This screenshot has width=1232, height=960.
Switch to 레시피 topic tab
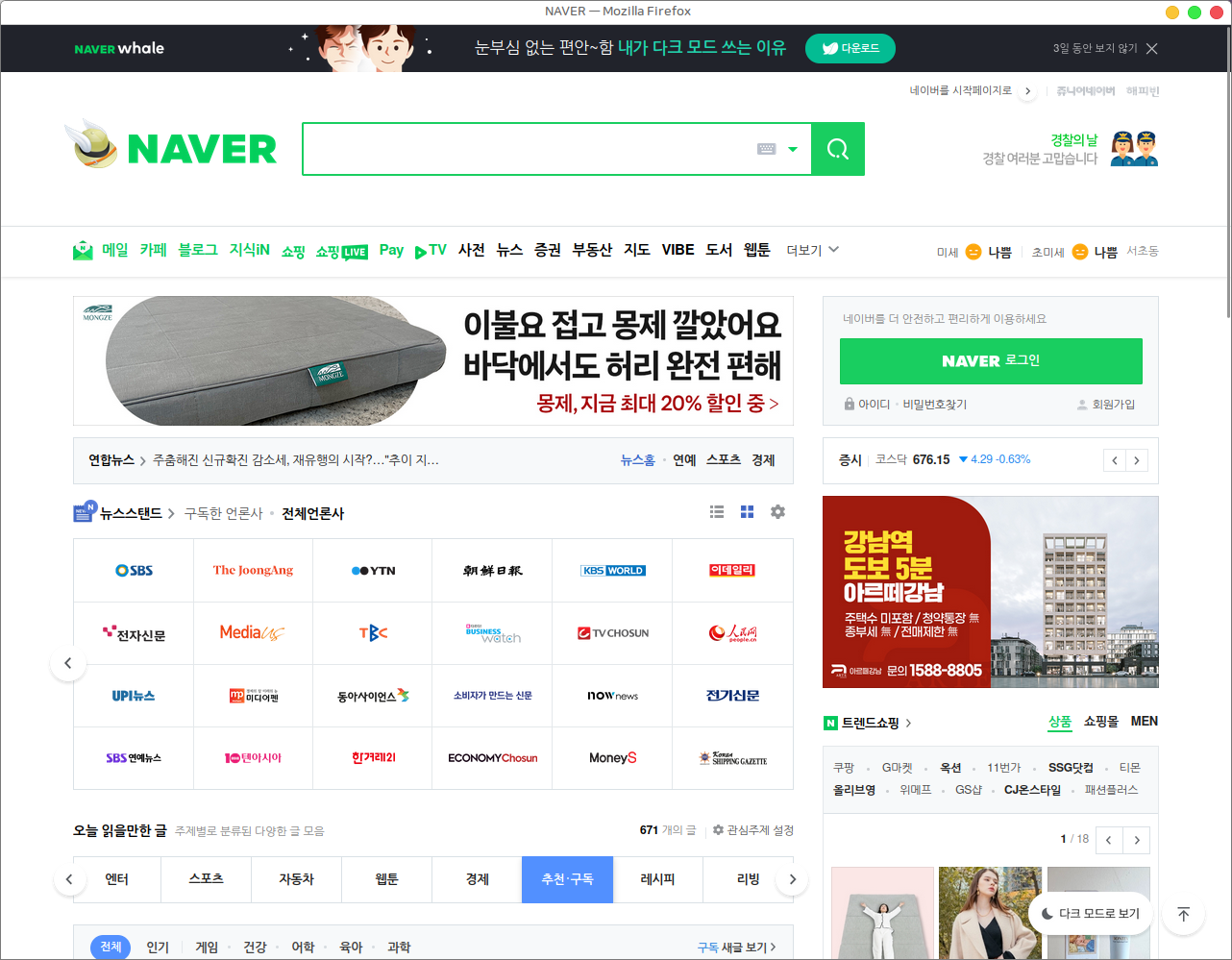click(658, 879)
